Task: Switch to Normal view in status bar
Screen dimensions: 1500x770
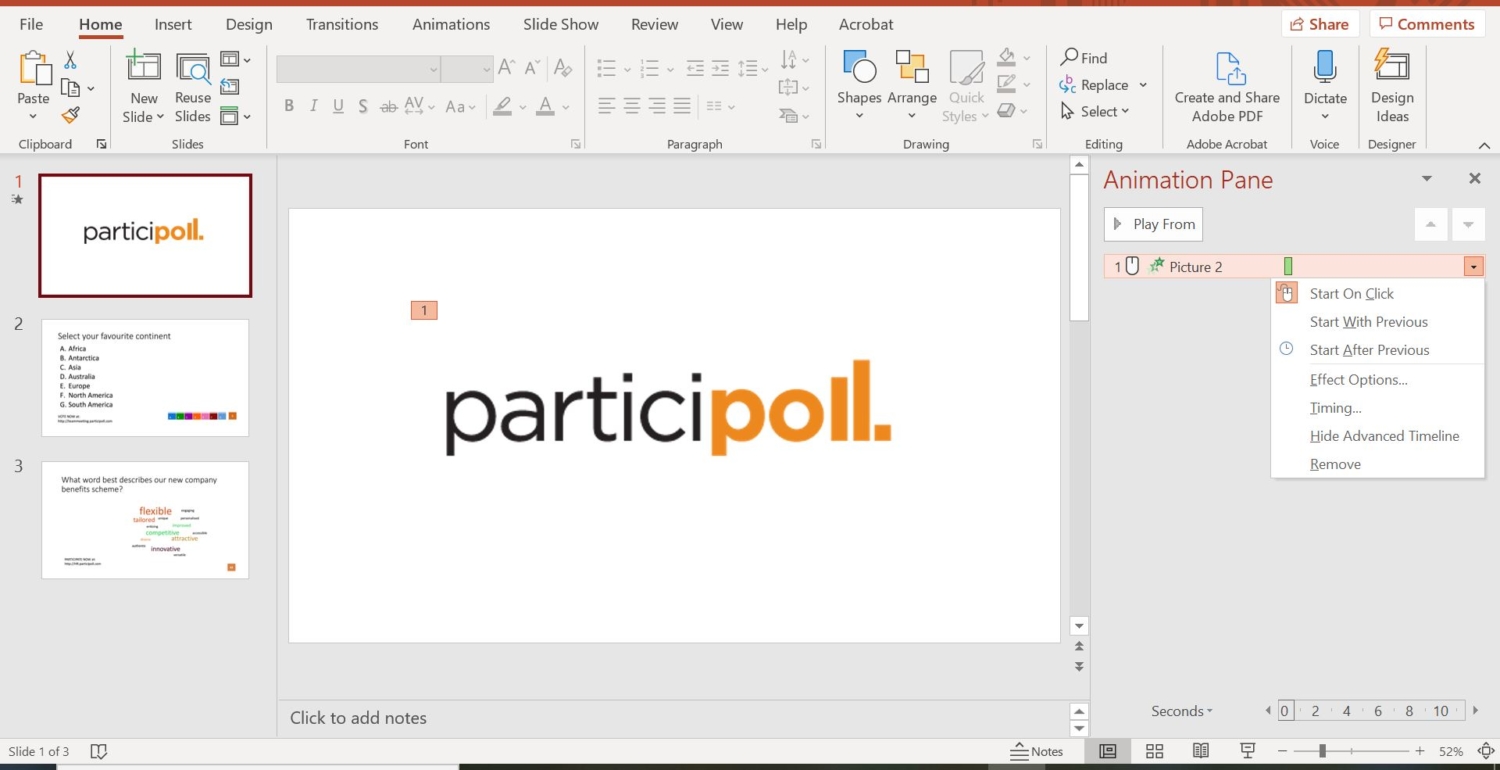Action: point(1108,751)
